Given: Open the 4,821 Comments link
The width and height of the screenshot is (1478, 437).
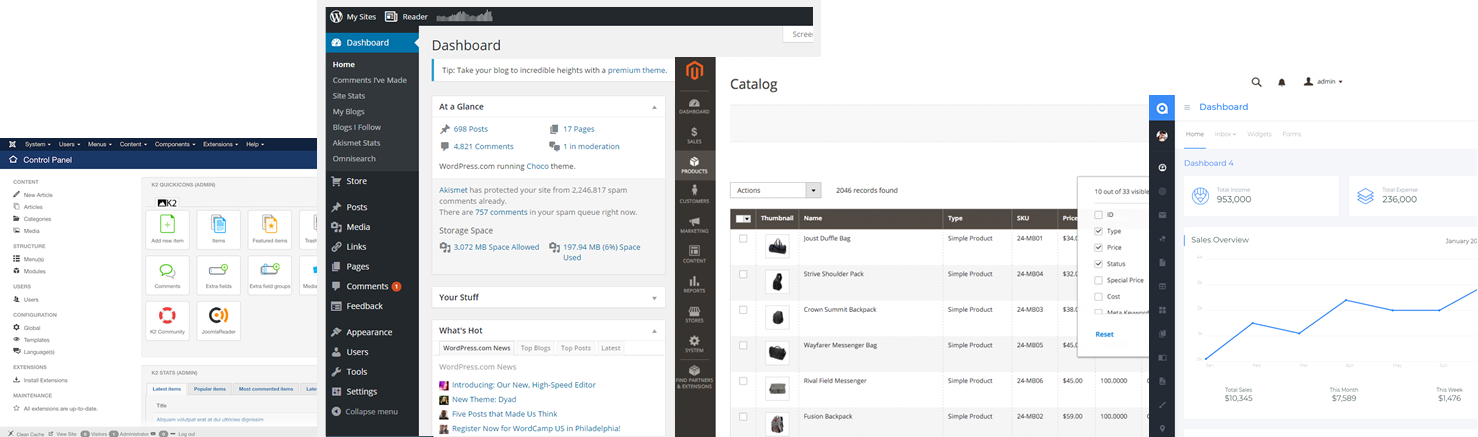Looking at the screenshot, I should (483, 147).
